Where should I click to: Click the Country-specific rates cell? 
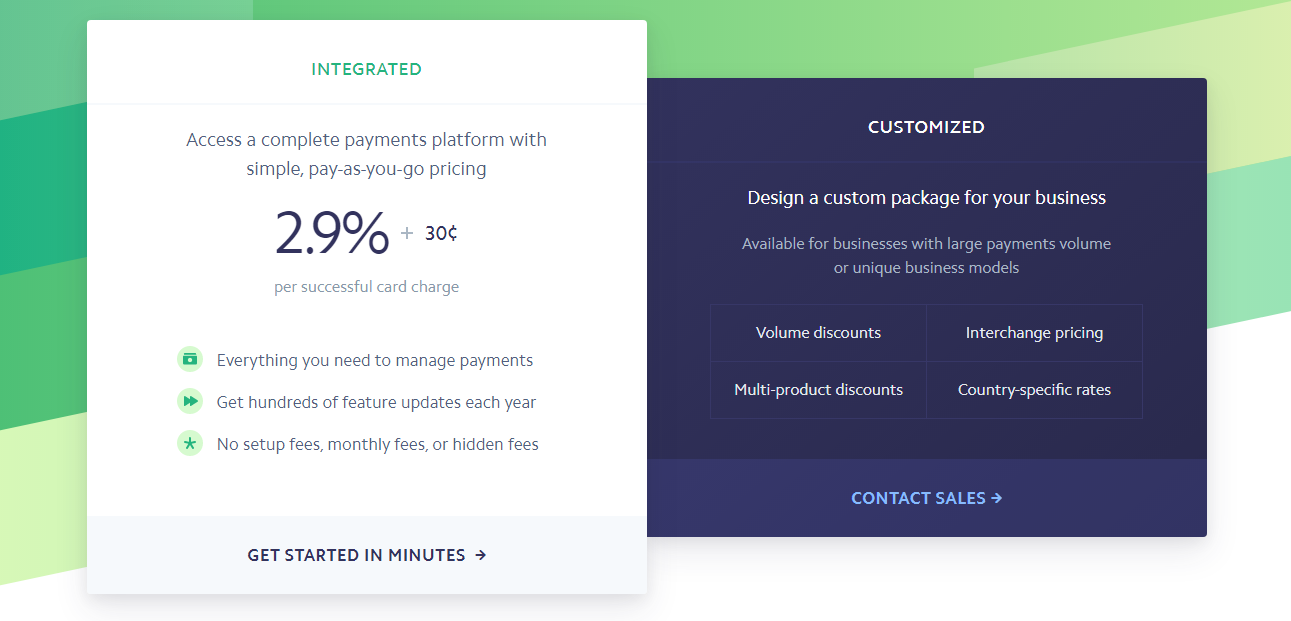point(1034,390)
